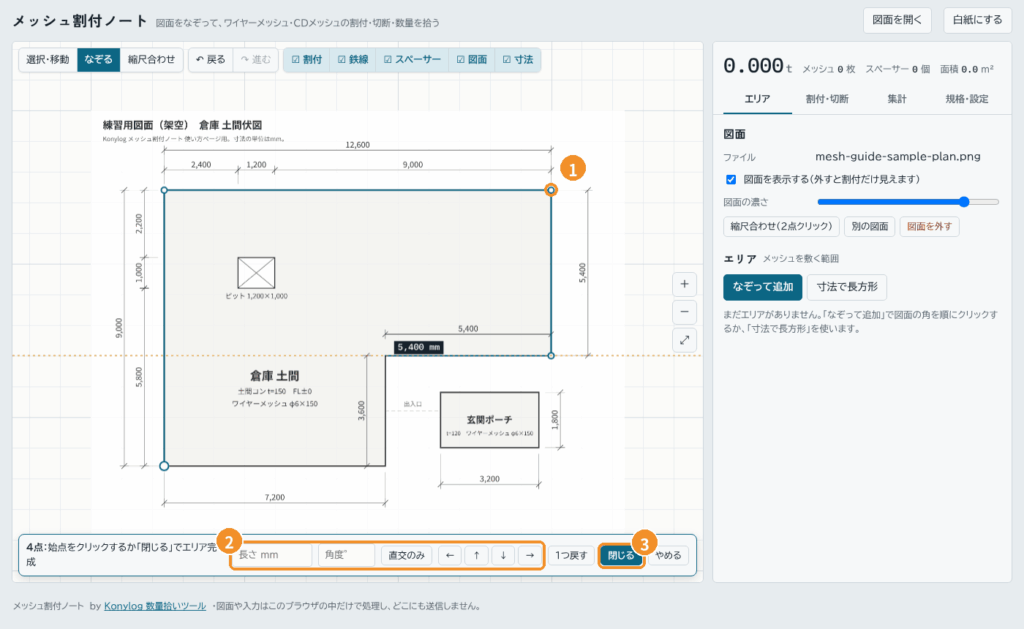Zoom in with the plus button
The width and height of the screenshot is (1024, 629).
point(684,284)
